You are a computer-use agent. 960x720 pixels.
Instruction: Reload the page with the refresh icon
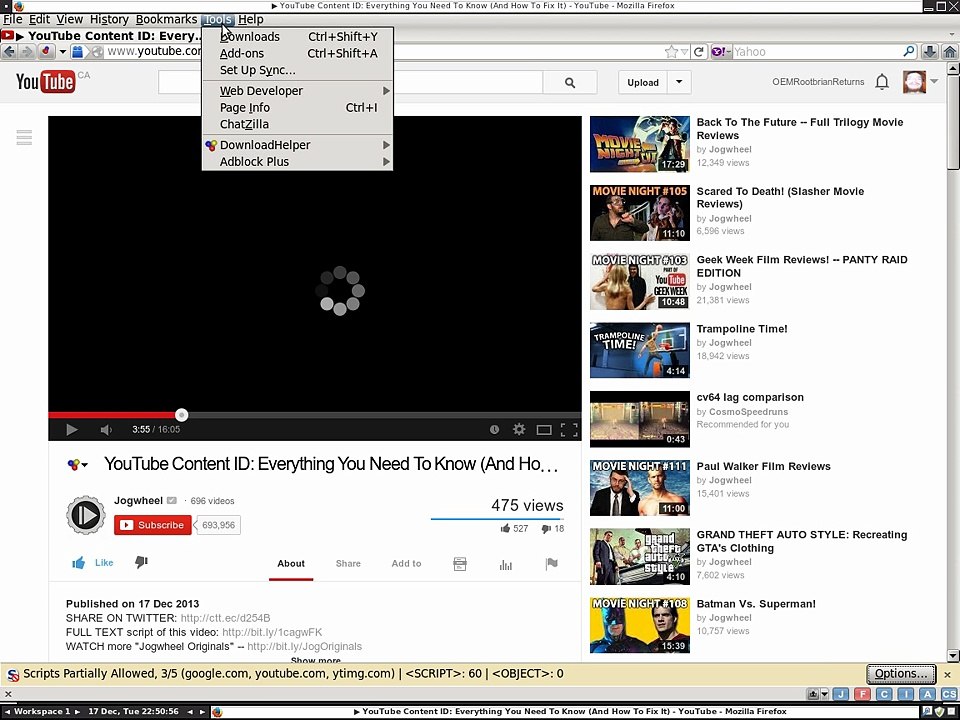pos(699,52)
